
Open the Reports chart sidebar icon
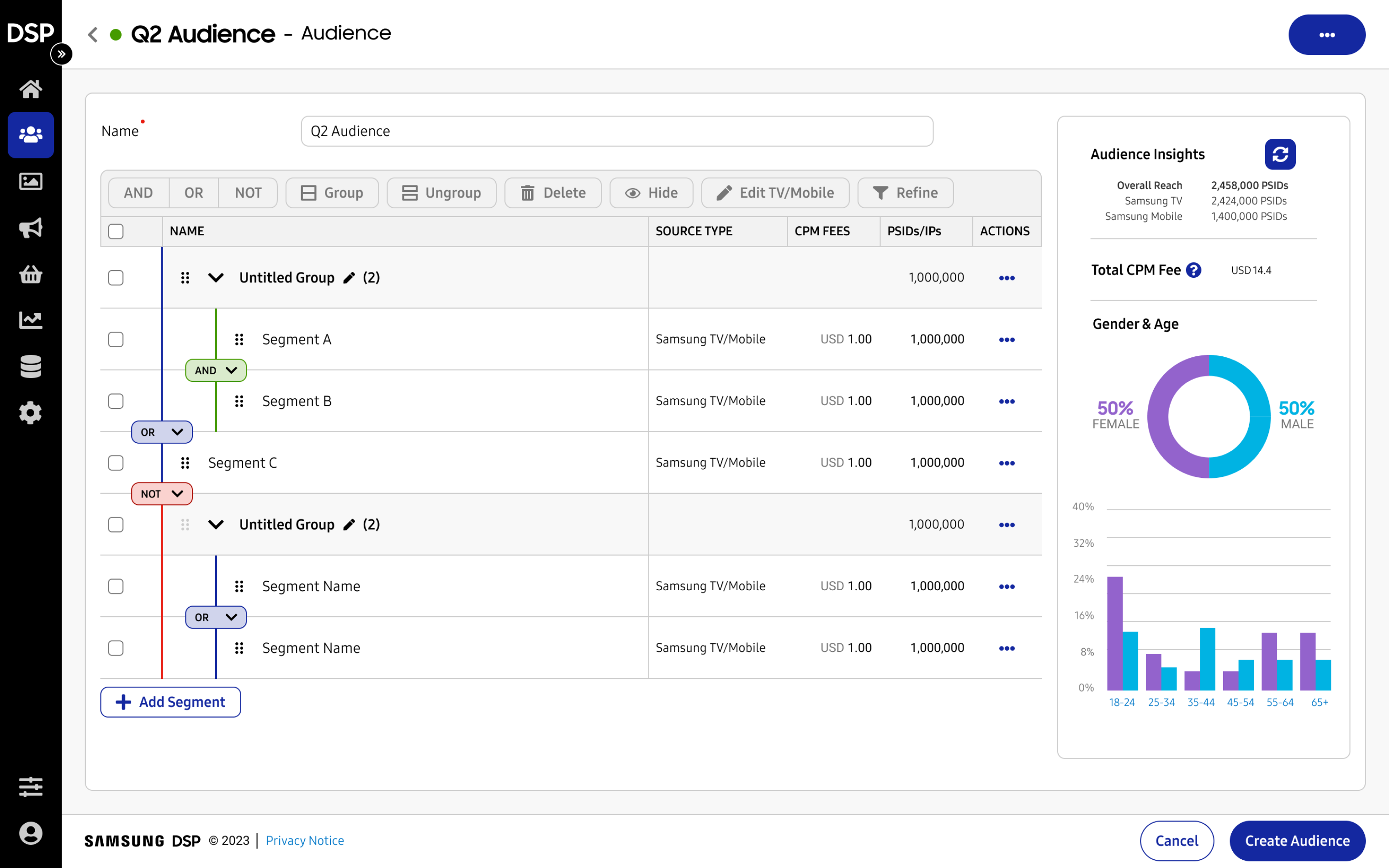tap(31, 320)
